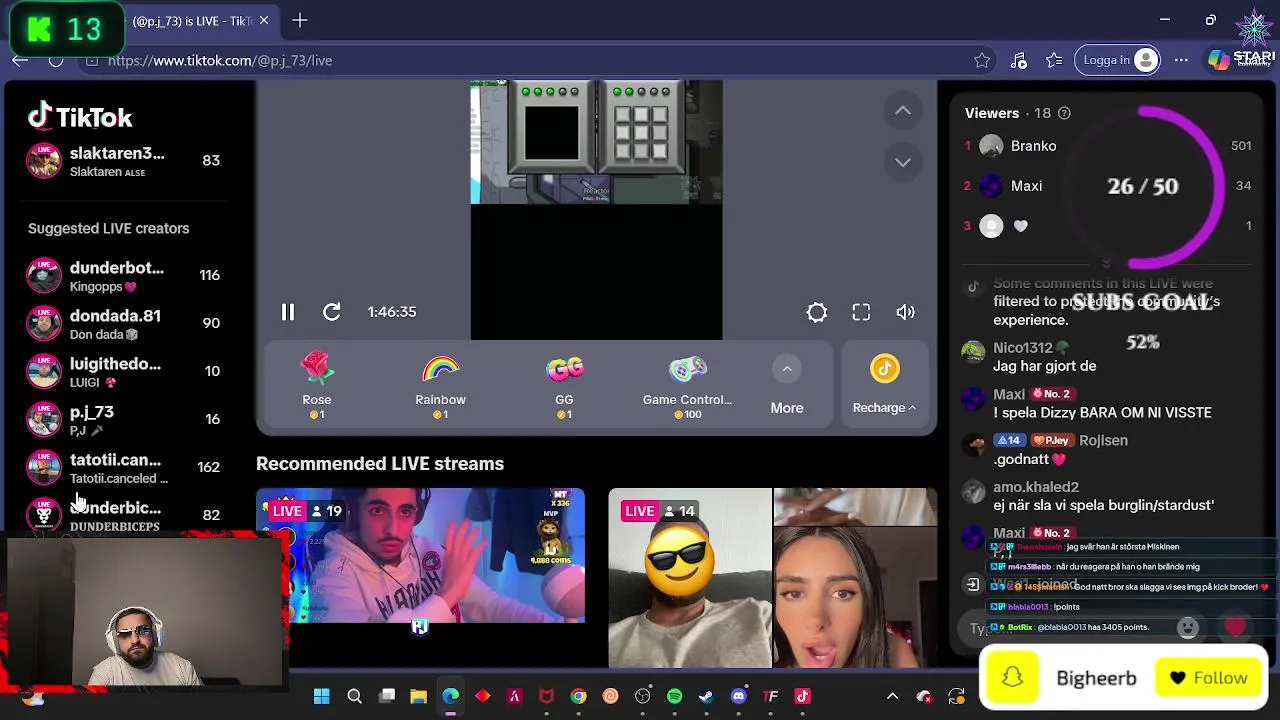The image size is (1280, 720).
Task: Show hidden system tray icons
Action: coord(892,696)
